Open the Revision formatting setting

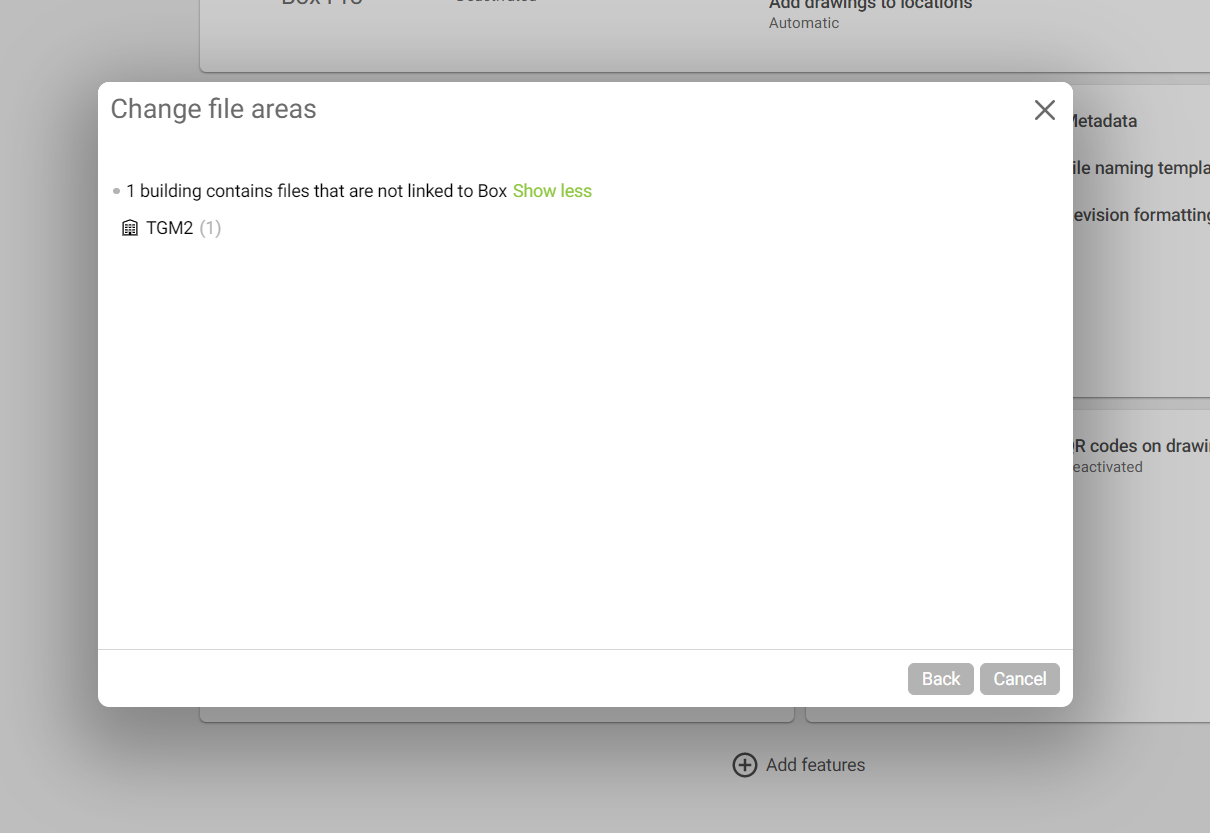1140,215
